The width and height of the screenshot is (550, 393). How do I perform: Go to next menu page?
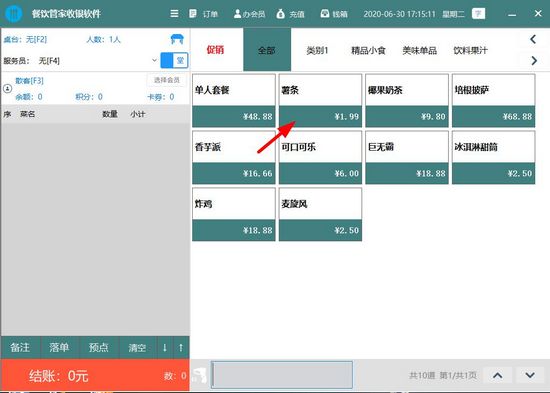click(530, 375)
